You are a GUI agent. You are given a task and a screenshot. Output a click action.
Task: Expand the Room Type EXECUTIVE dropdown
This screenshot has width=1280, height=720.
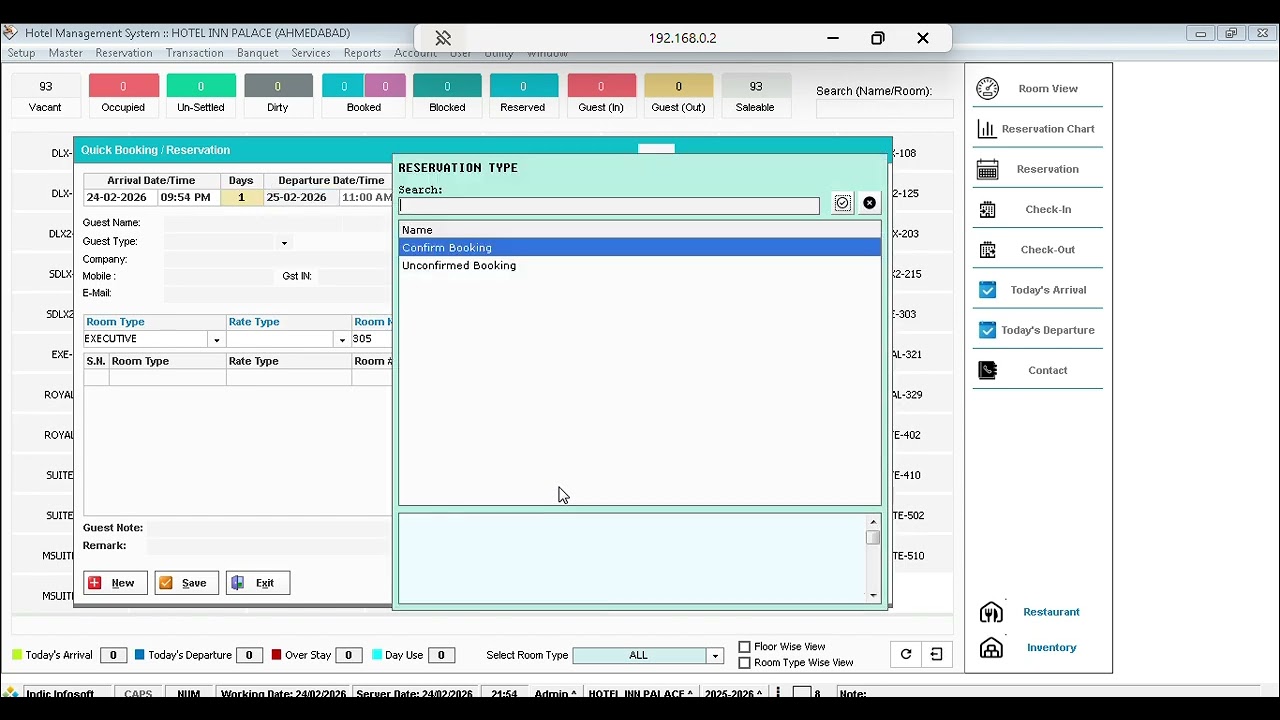click(x=216, y=340)
